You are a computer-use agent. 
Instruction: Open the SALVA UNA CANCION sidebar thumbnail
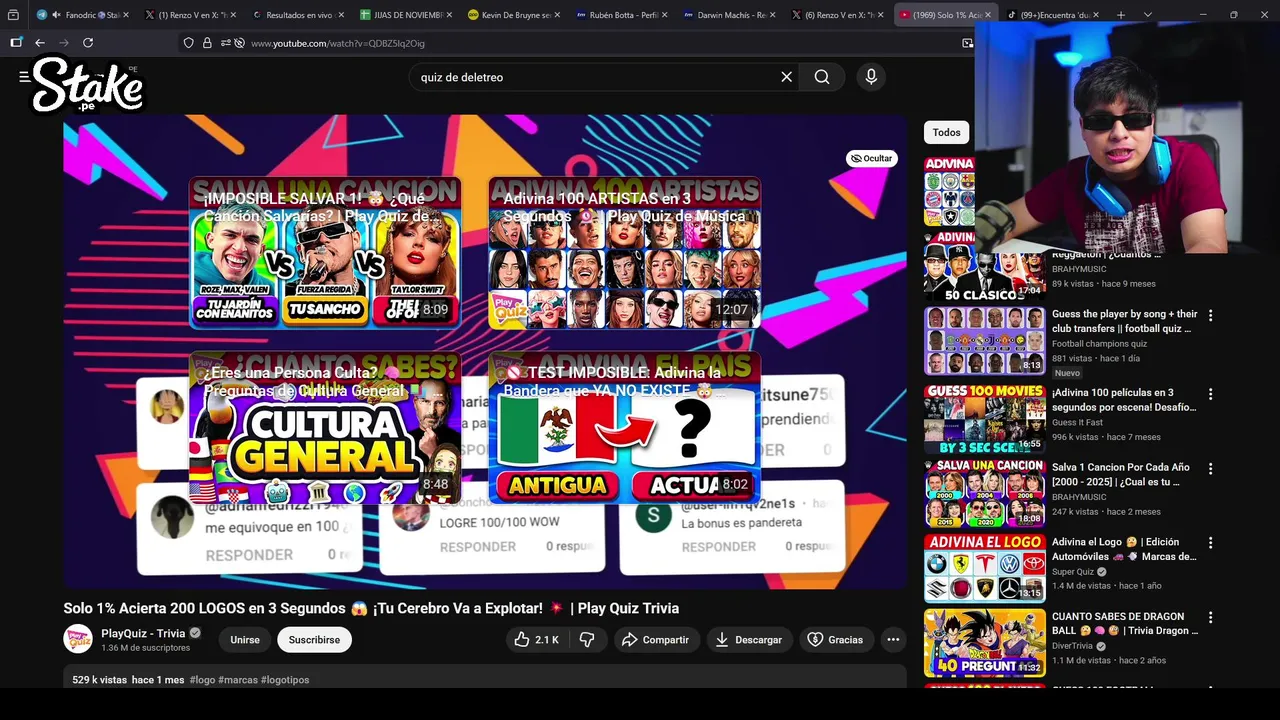pyautogui.click(x=985, y=493)
